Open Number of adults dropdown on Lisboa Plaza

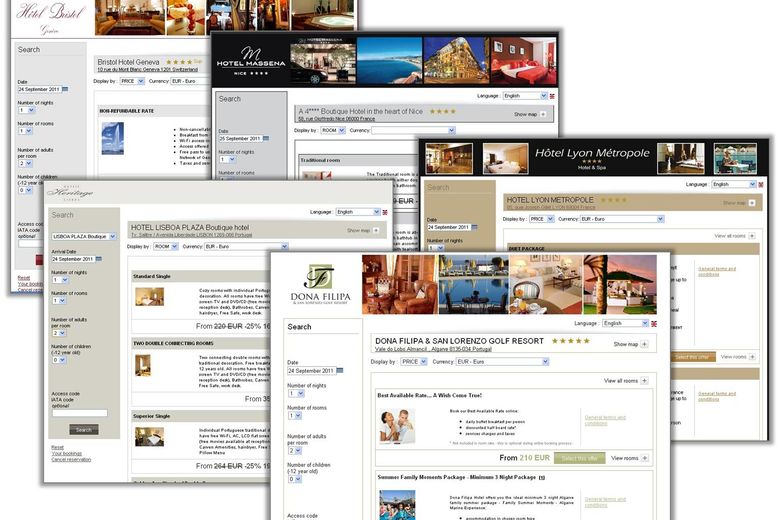click(59, 333)
